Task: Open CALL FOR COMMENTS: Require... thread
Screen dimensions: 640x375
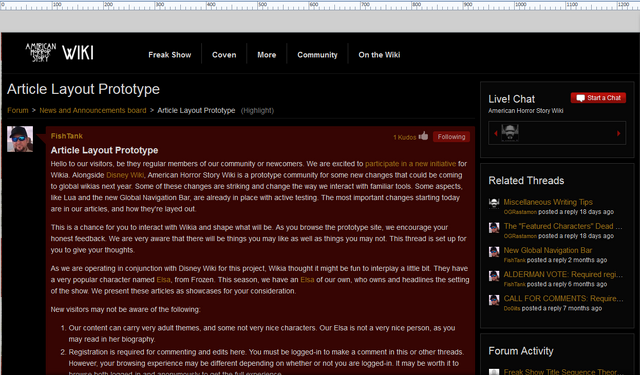Action: [563, 298]
